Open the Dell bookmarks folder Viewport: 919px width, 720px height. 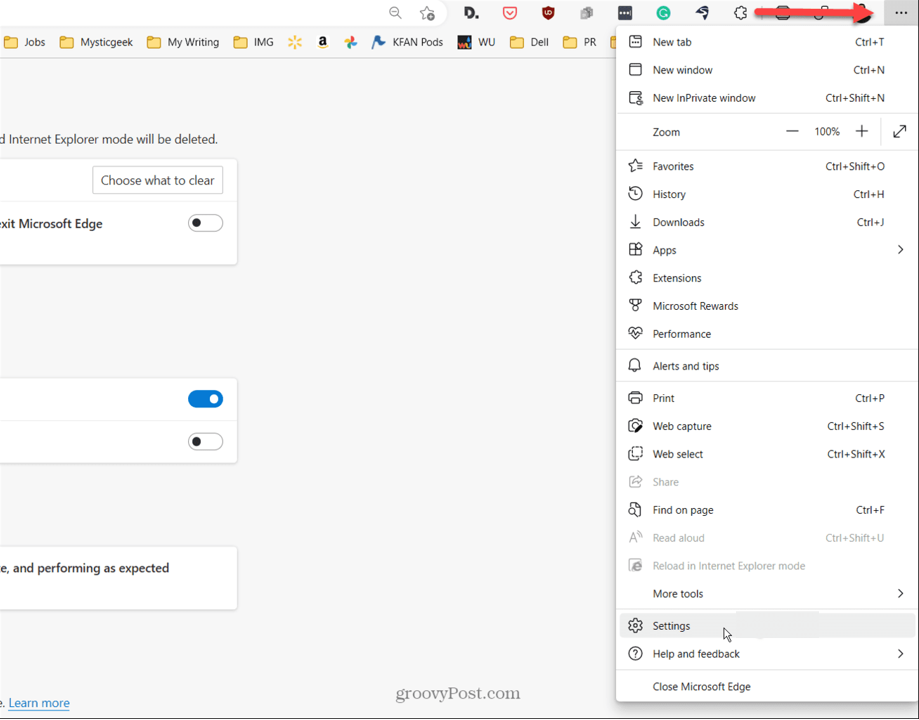tap(529, 42)
